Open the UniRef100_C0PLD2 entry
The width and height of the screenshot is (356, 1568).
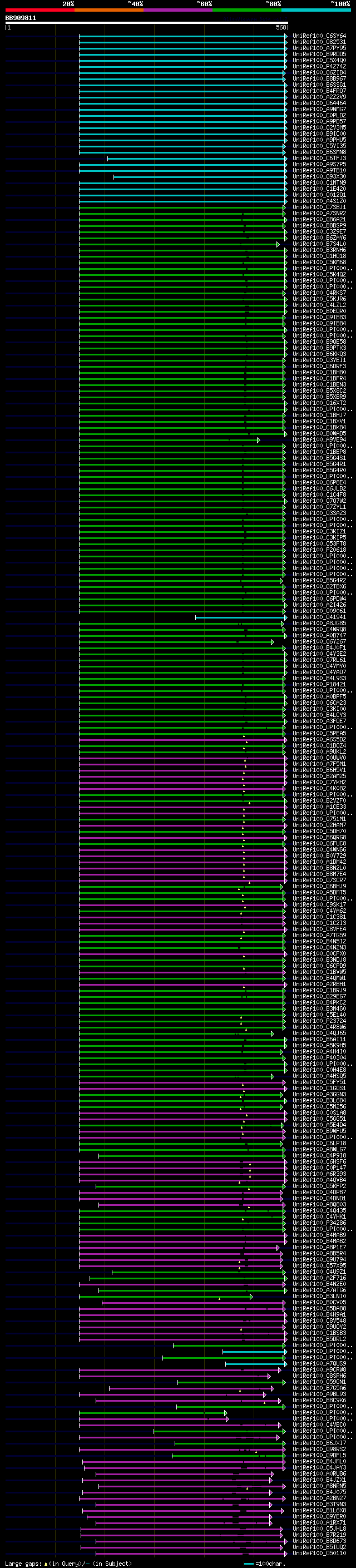(319, 115)
